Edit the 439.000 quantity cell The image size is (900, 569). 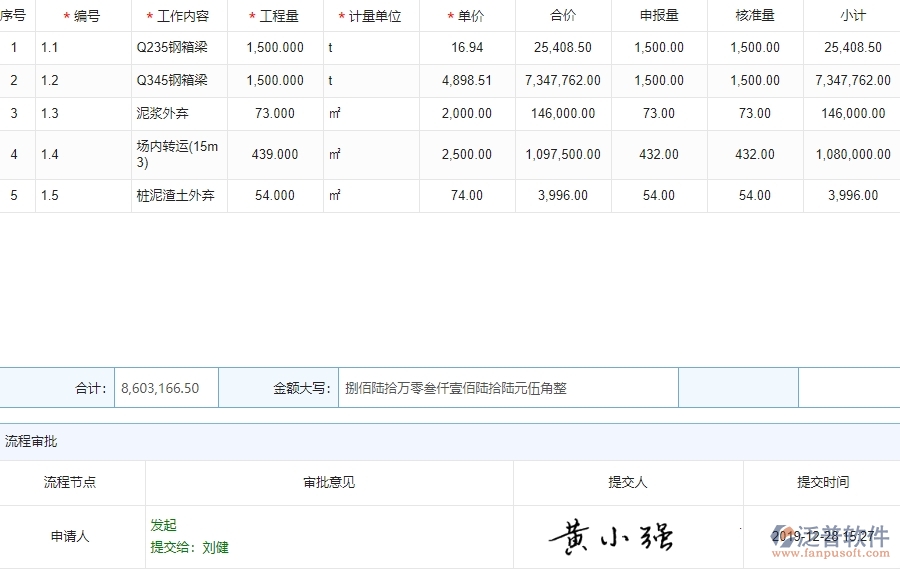pyautogui.click(x=275, y=154)
